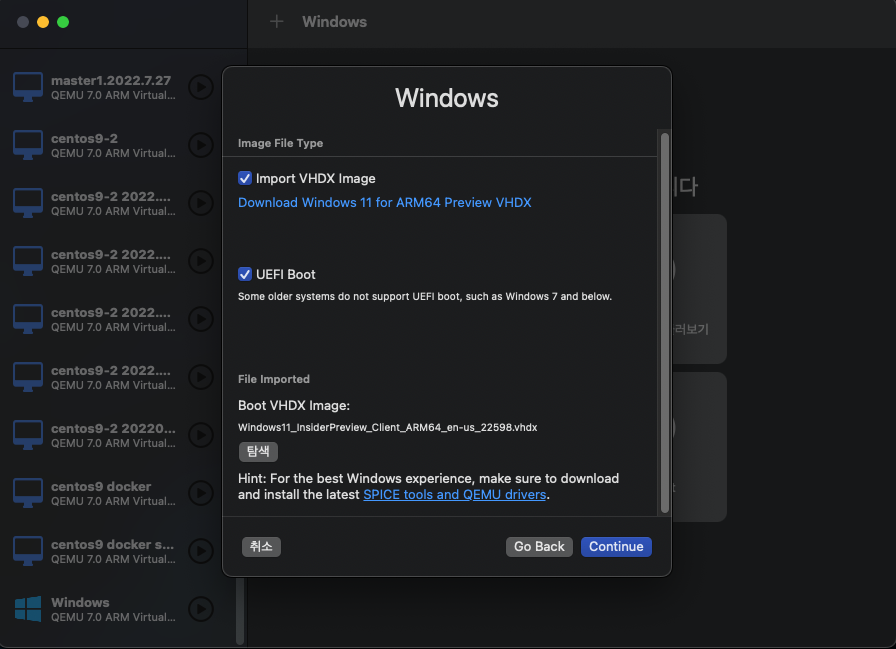Click the plus icon to create new VM
This screenshot has width=896, height=649.
(x=277, y=22)
